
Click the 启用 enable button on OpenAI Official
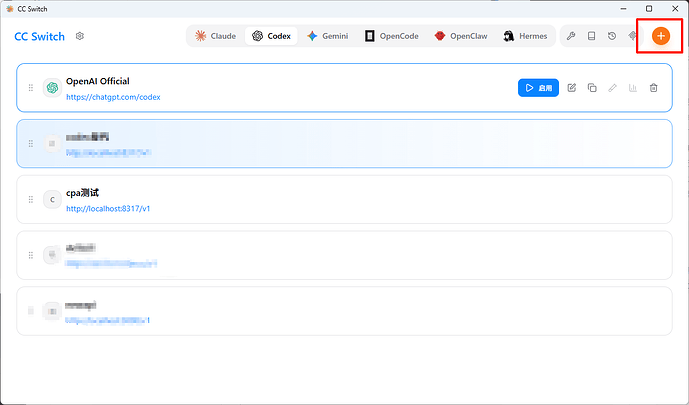[538, 88]
